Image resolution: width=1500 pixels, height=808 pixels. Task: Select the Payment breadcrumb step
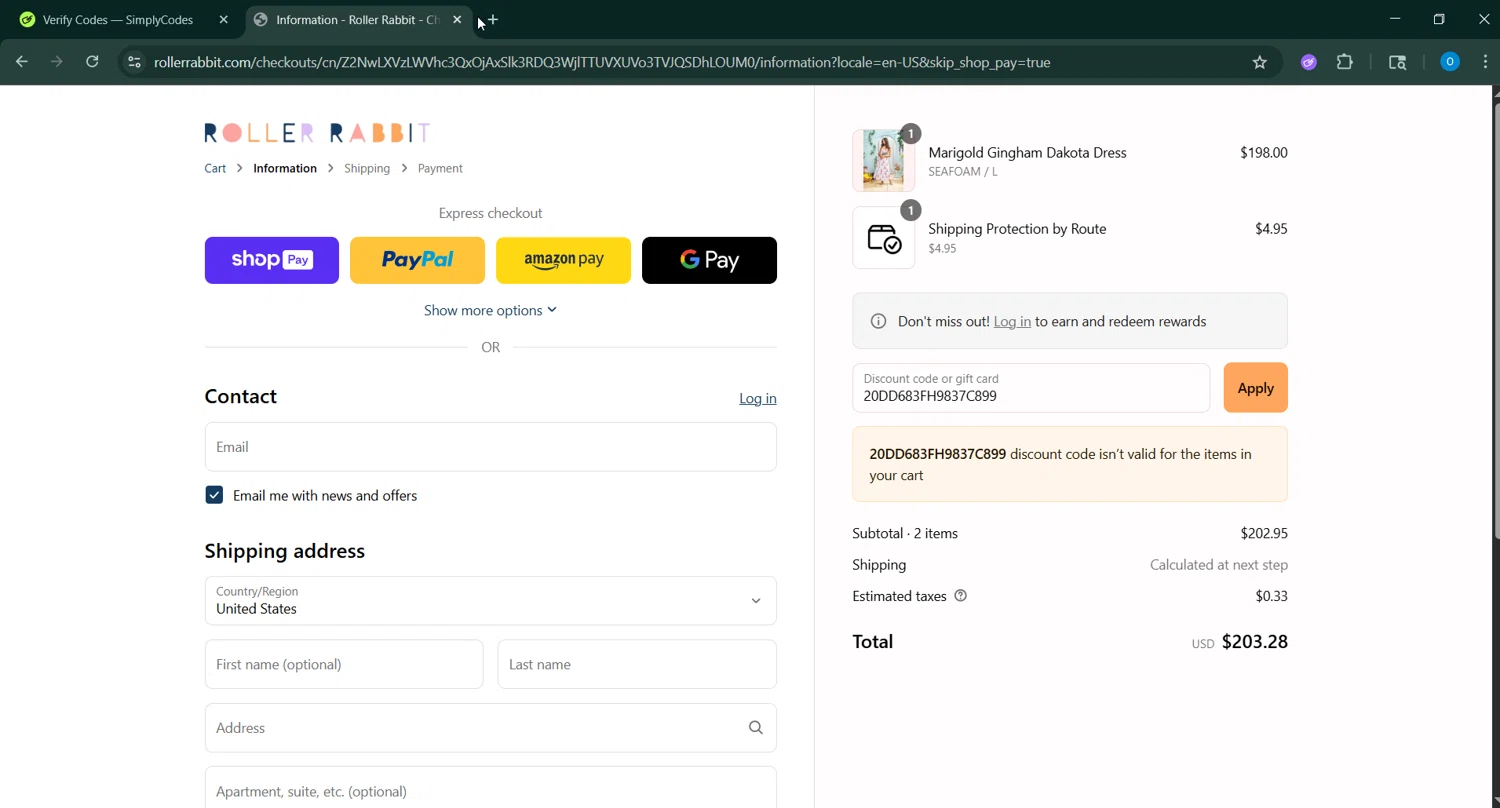point(440,168)
